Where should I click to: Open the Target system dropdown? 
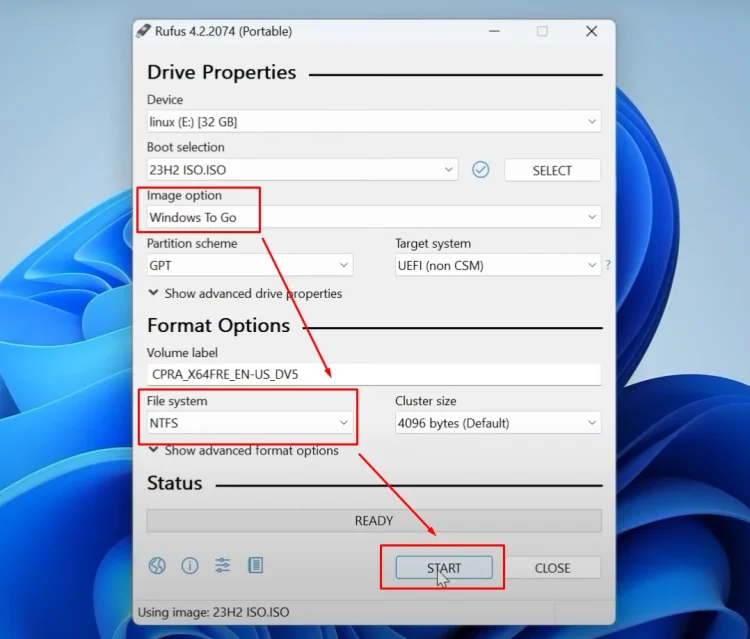tap(497, 266)
